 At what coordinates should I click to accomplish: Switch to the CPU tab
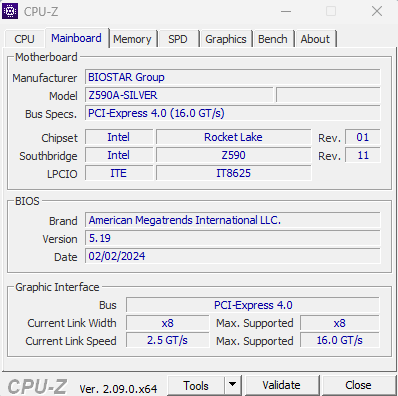point(24,39)
